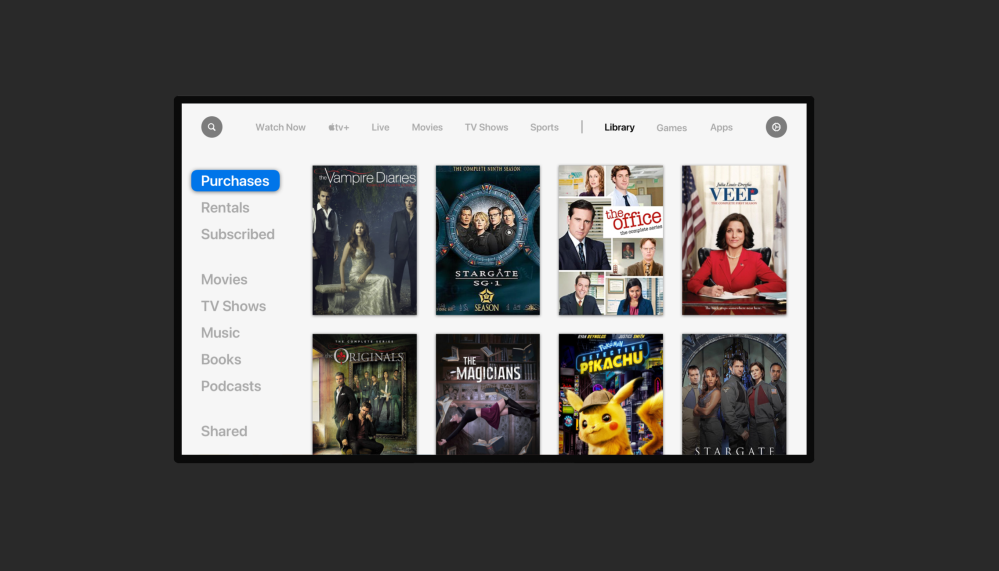
Task: Show Rentals in the library sidebar
Action: (225, 208)
